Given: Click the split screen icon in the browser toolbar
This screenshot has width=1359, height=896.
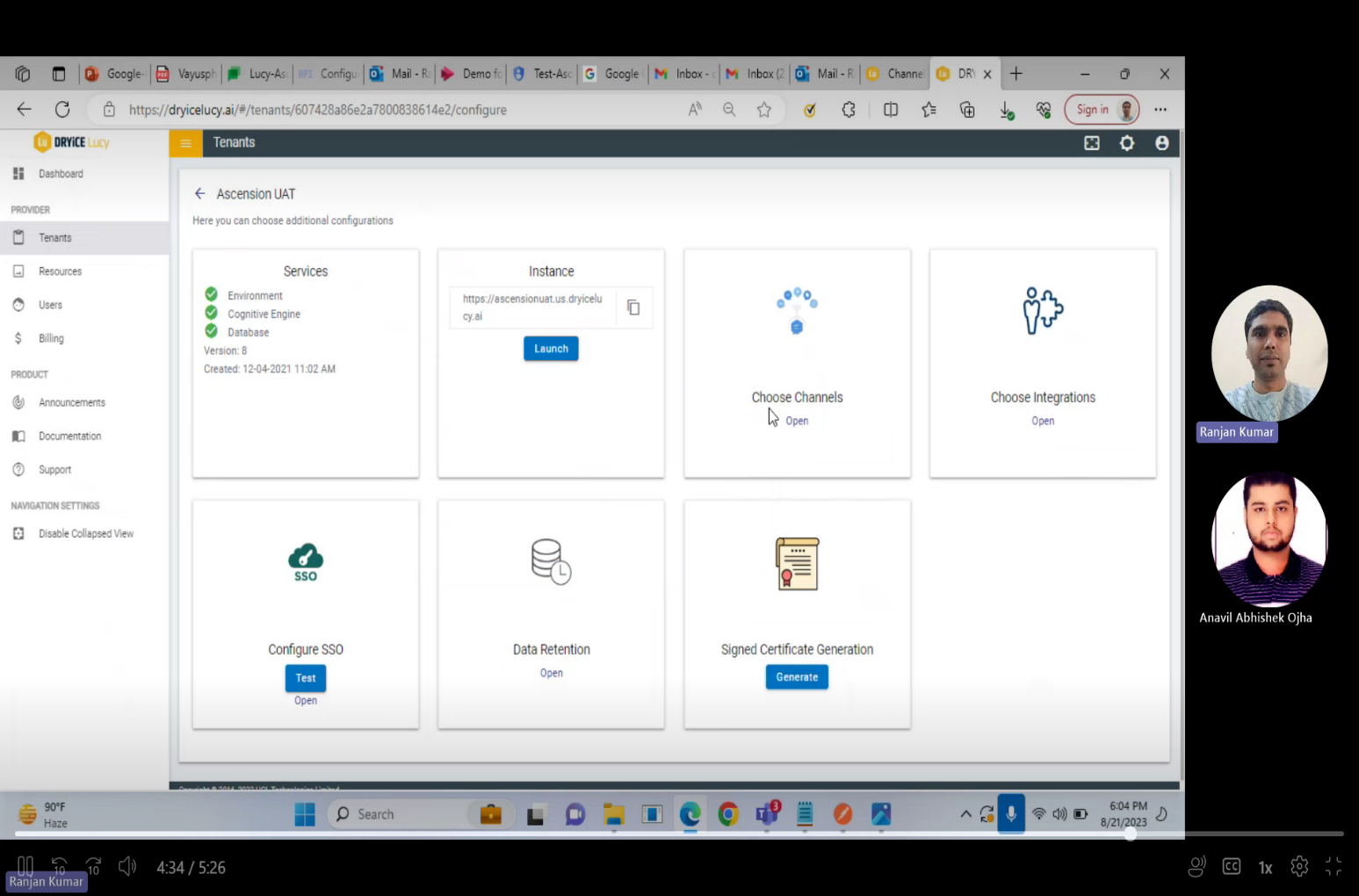Looking at the screenshot, I should click(x=891, y=110).
